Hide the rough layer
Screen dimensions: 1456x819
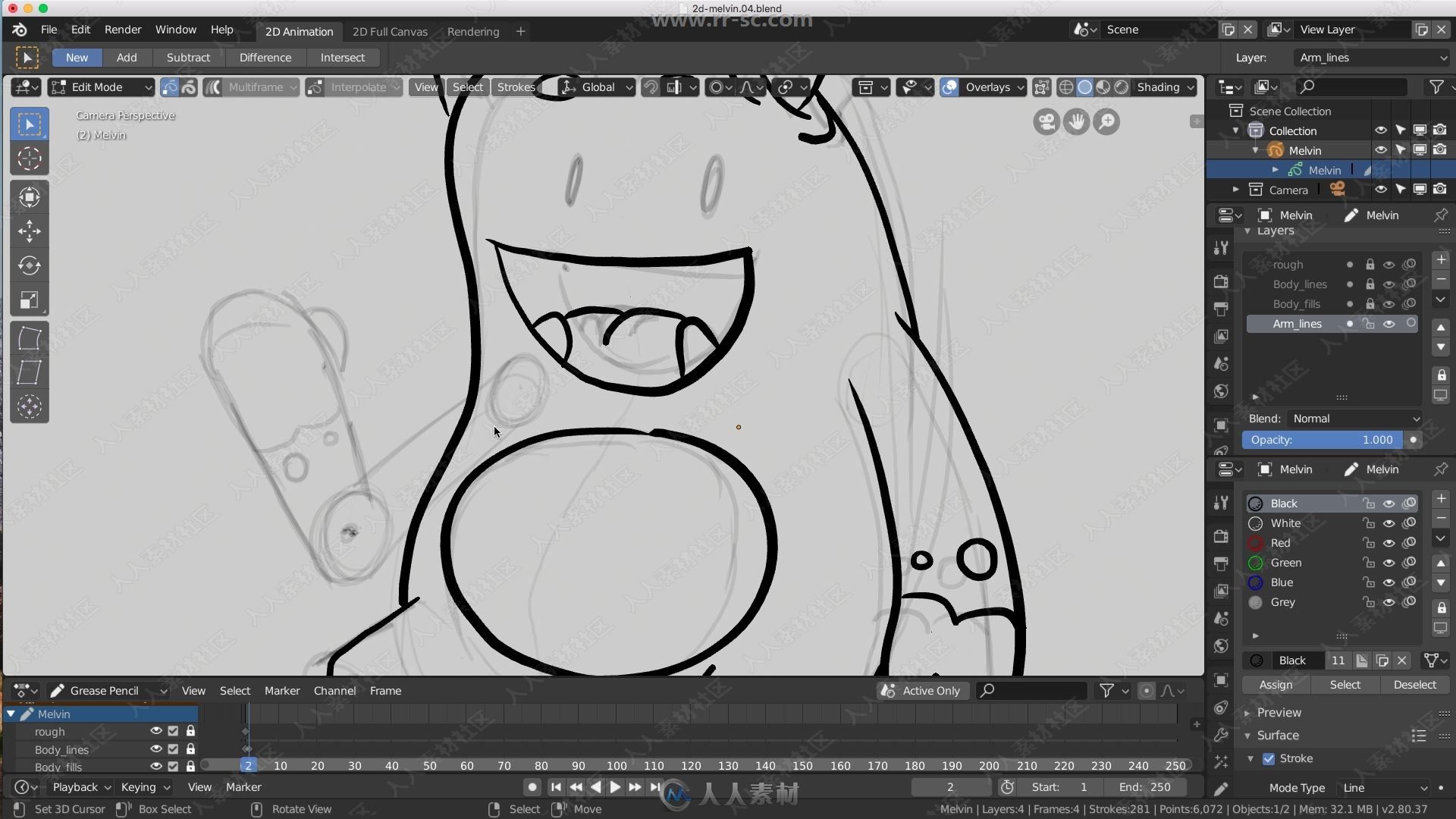point(1389,264)
